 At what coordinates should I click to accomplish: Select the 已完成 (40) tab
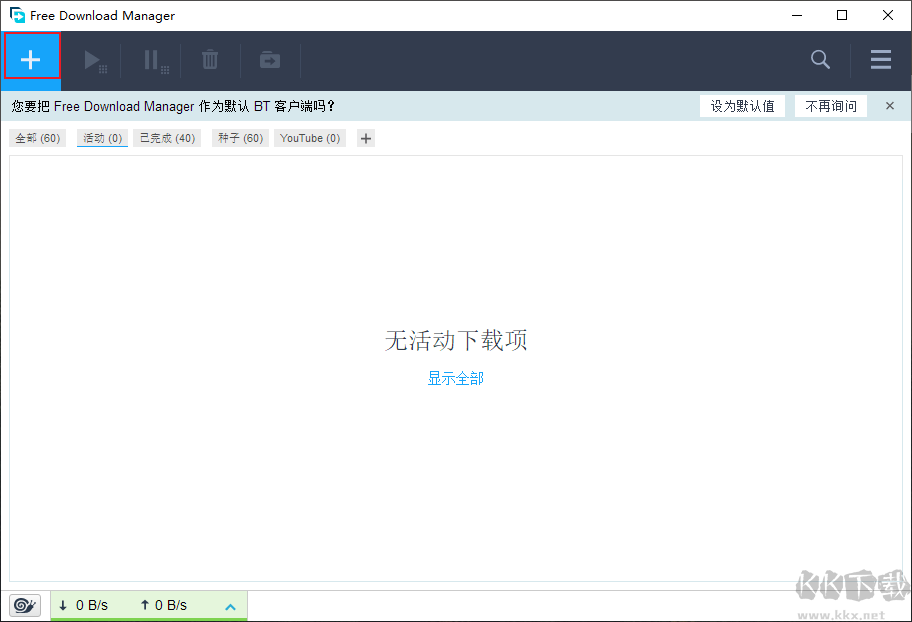click(x=167, y=138)
